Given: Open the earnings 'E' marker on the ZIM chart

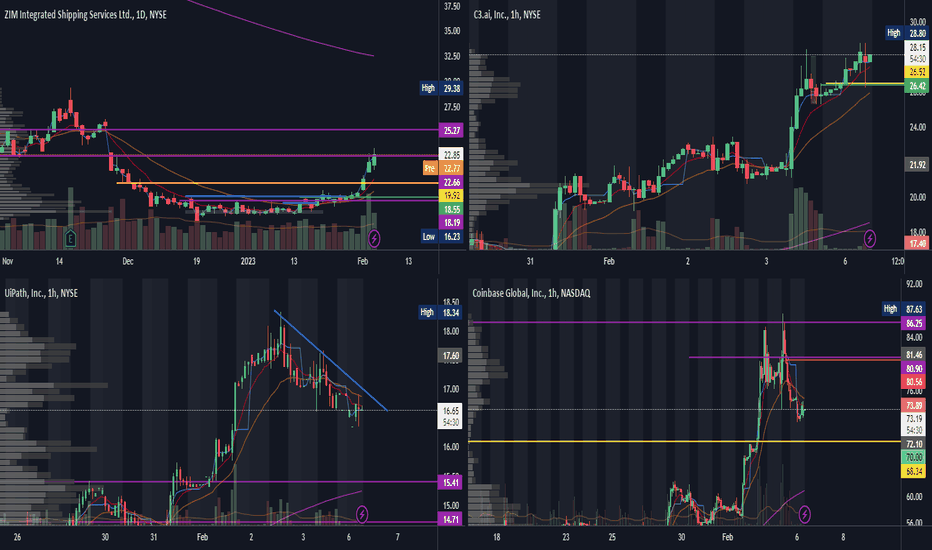Looking at the screenshot, I should [70, 238].
